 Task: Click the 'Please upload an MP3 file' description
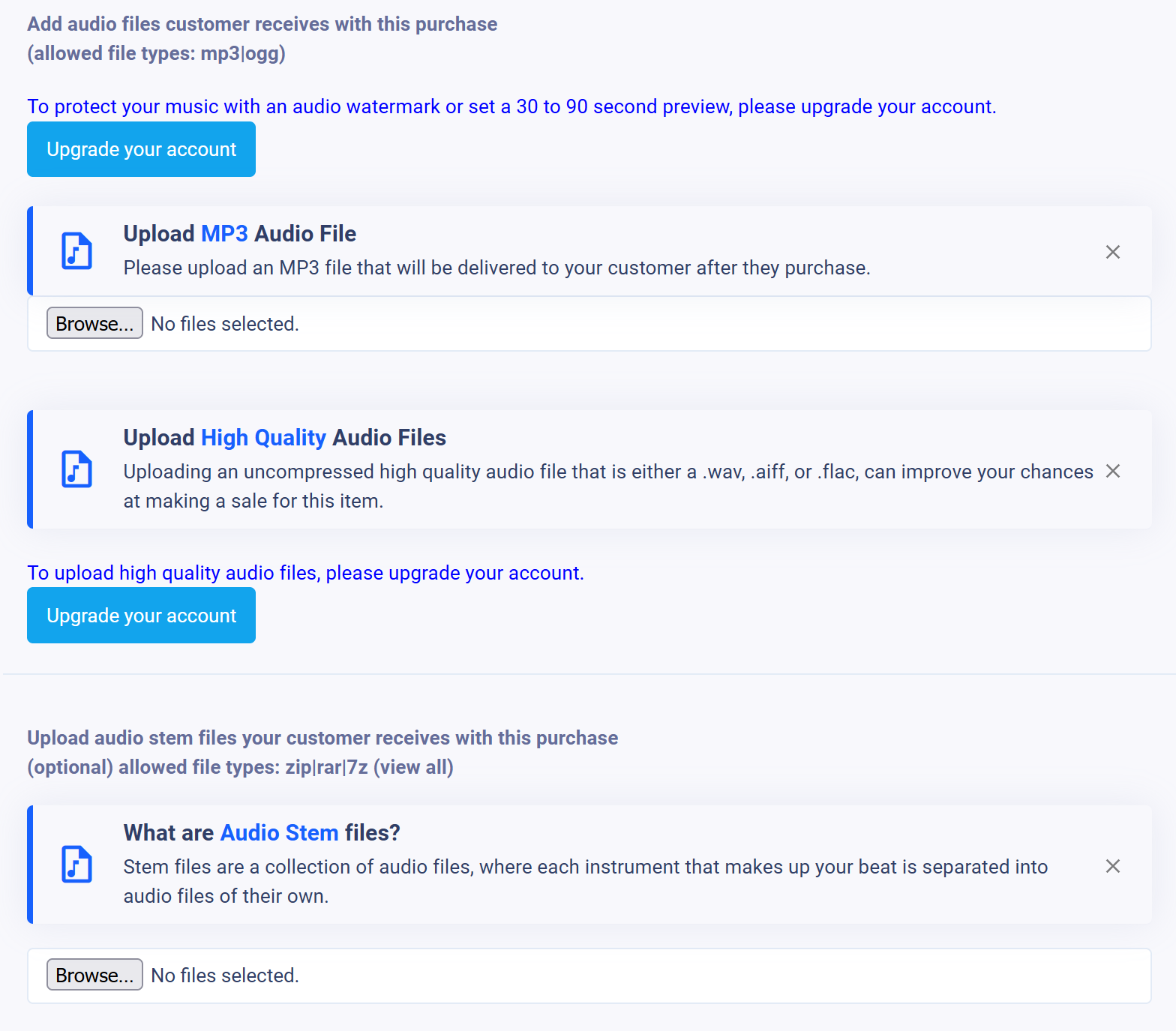(x=496, y=268)
